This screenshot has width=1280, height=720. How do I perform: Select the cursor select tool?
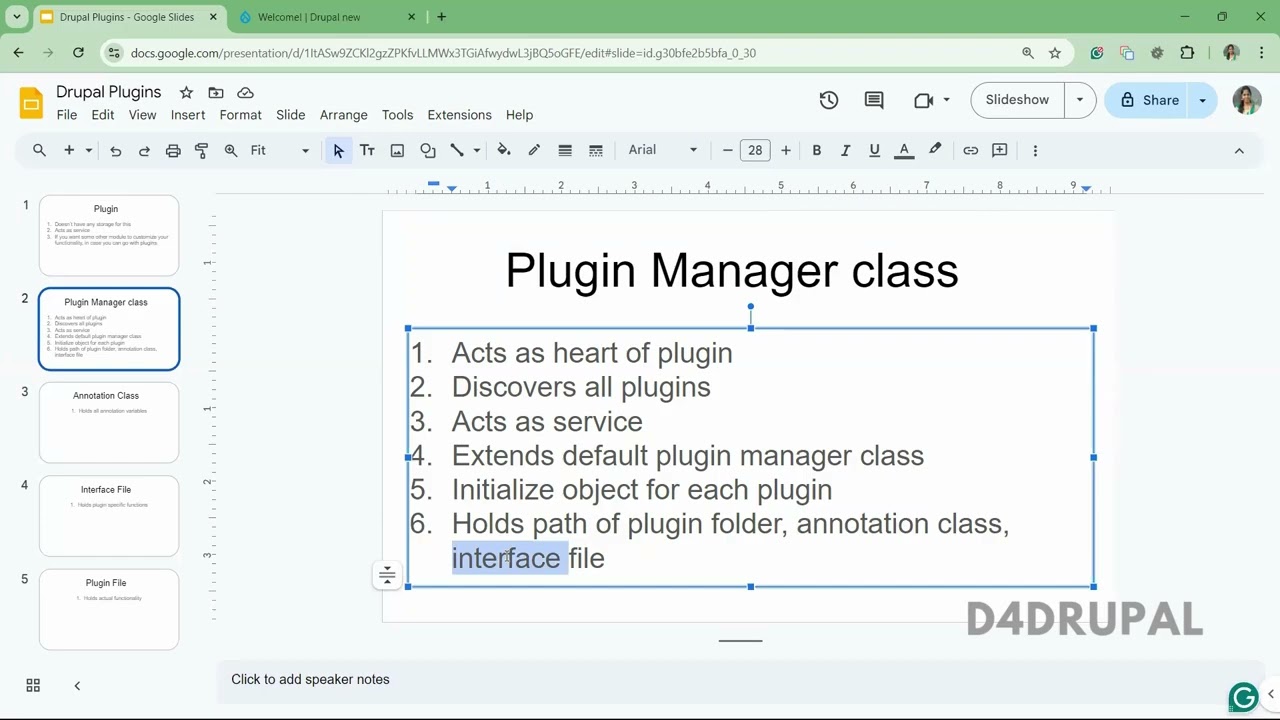338,150
